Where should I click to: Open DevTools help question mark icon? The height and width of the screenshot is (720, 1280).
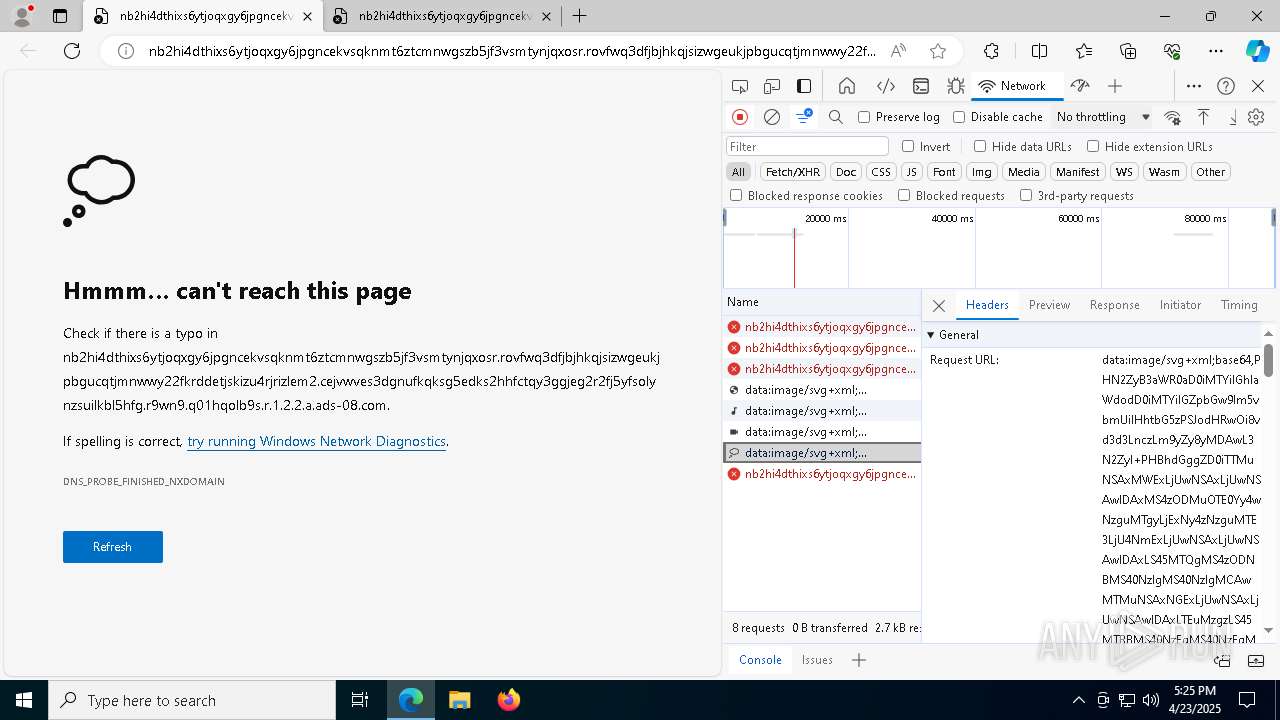click(x=1226, y=86)
